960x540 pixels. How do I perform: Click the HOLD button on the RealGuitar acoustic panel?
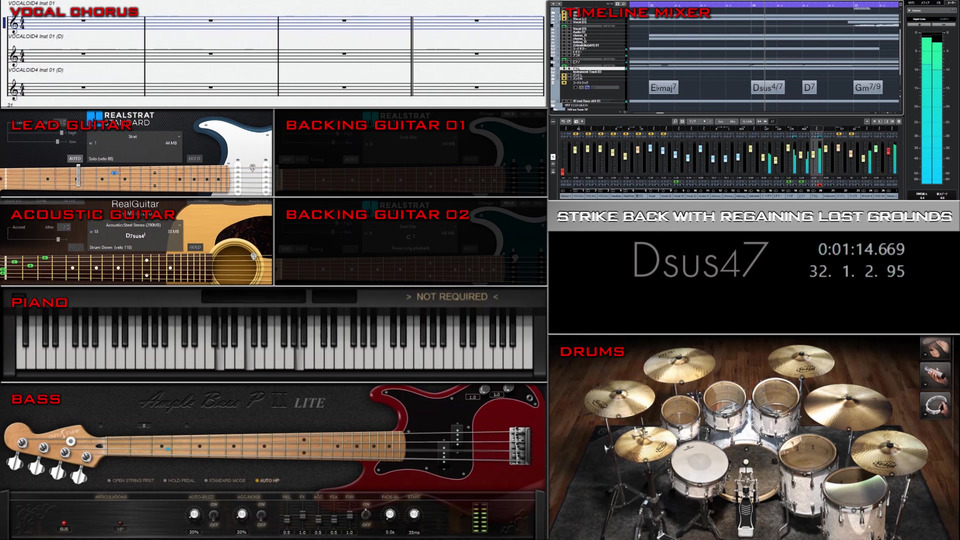click(195, 247)
